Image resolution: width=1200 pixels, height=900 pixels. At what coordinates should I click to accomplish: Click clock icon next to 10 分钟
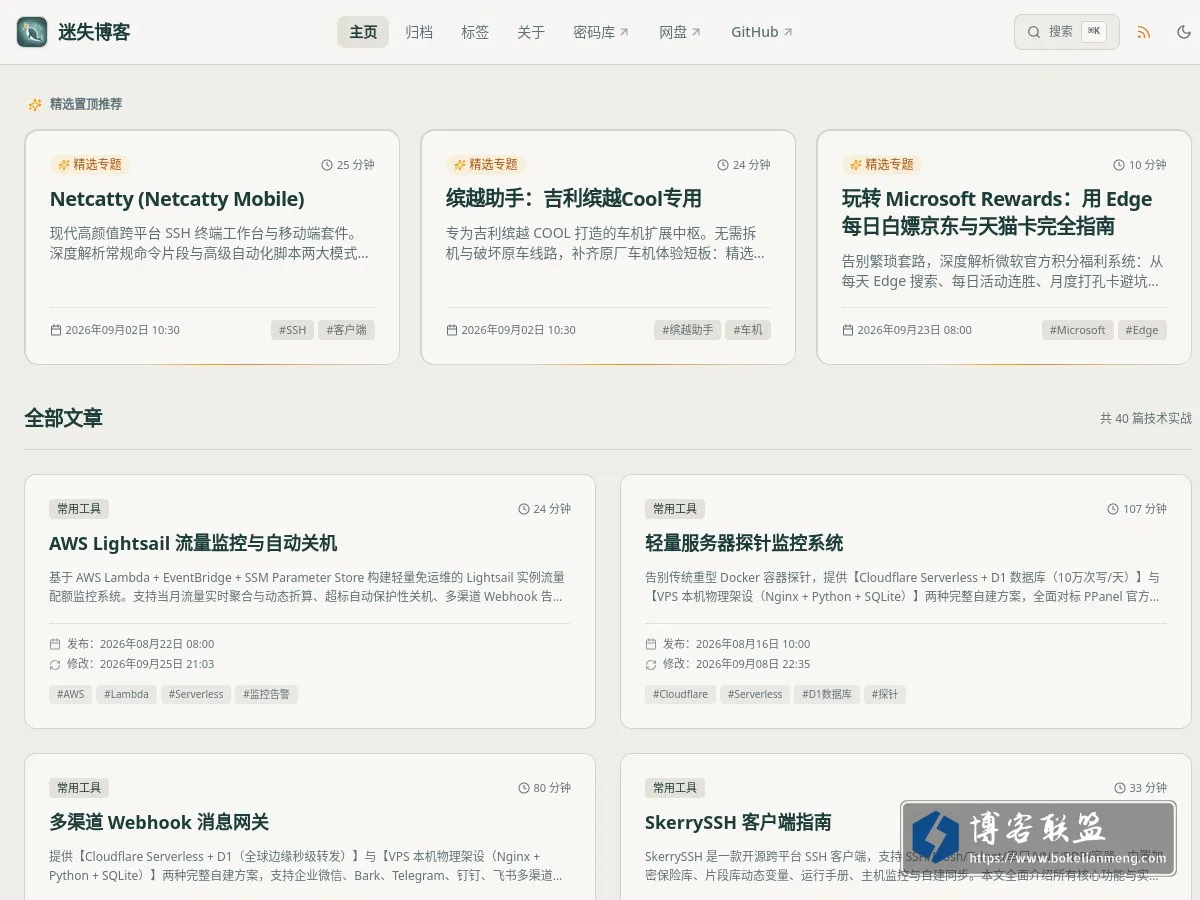[1119, 165]
